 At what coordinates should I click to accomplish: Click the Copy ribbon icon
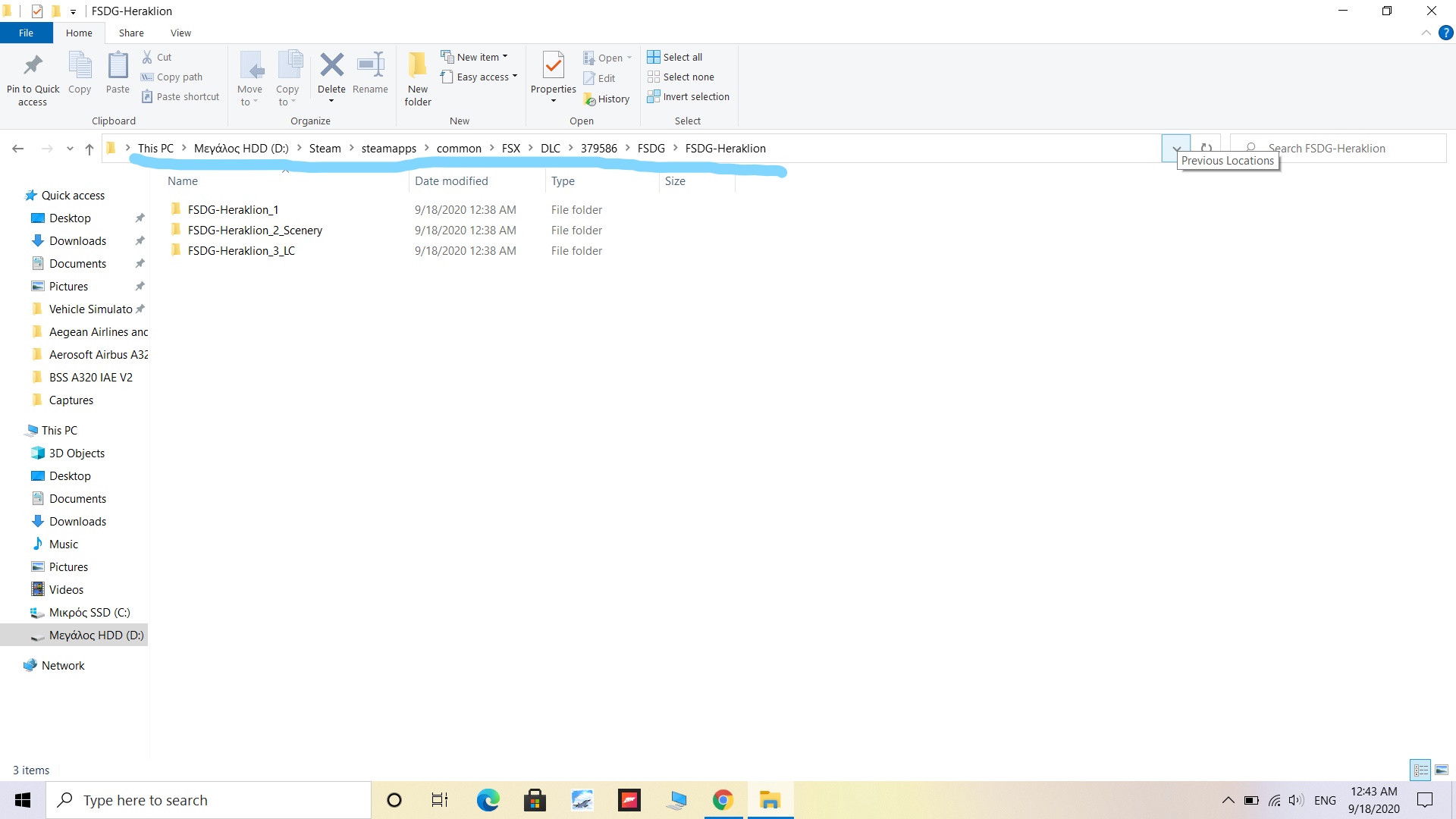(80, 74)
